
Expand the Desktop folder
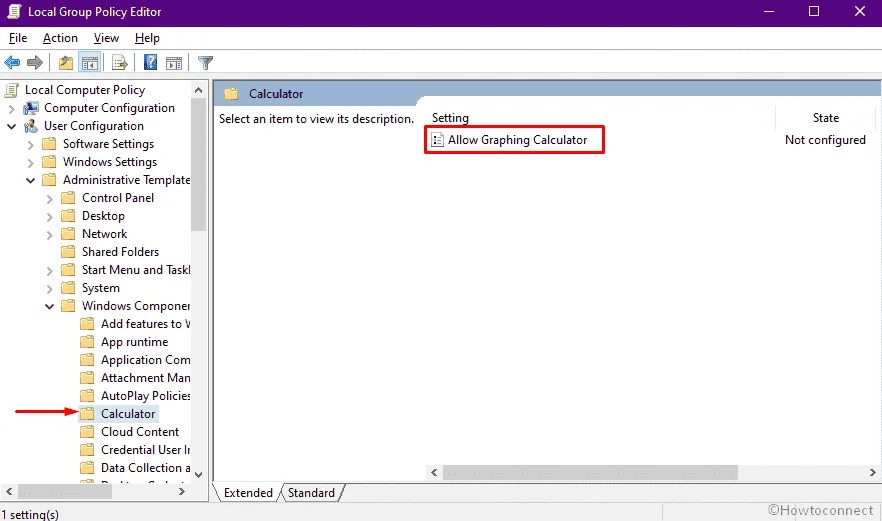click(50, 217)
